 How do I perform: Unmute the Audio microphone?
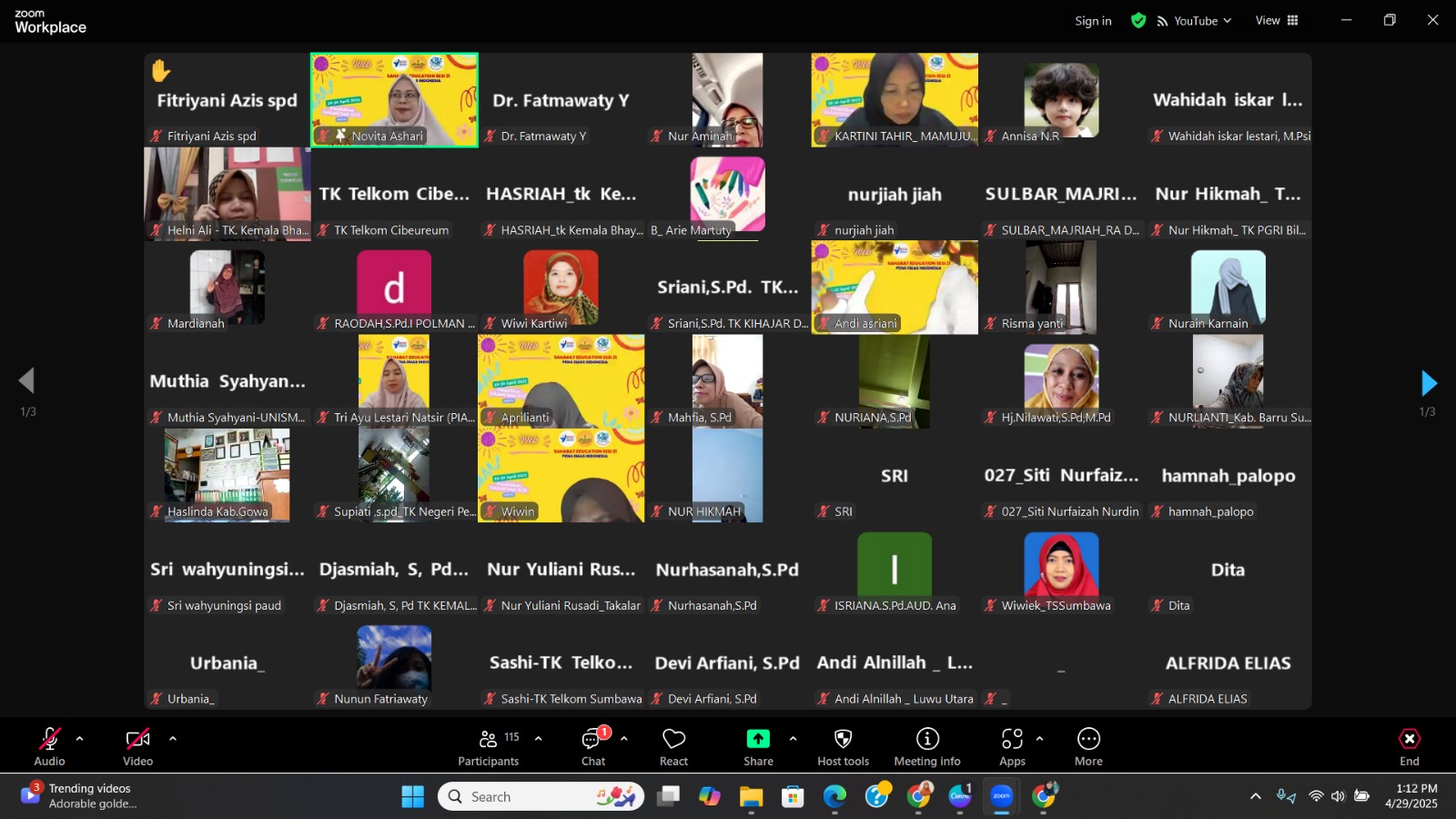point(49,746)
